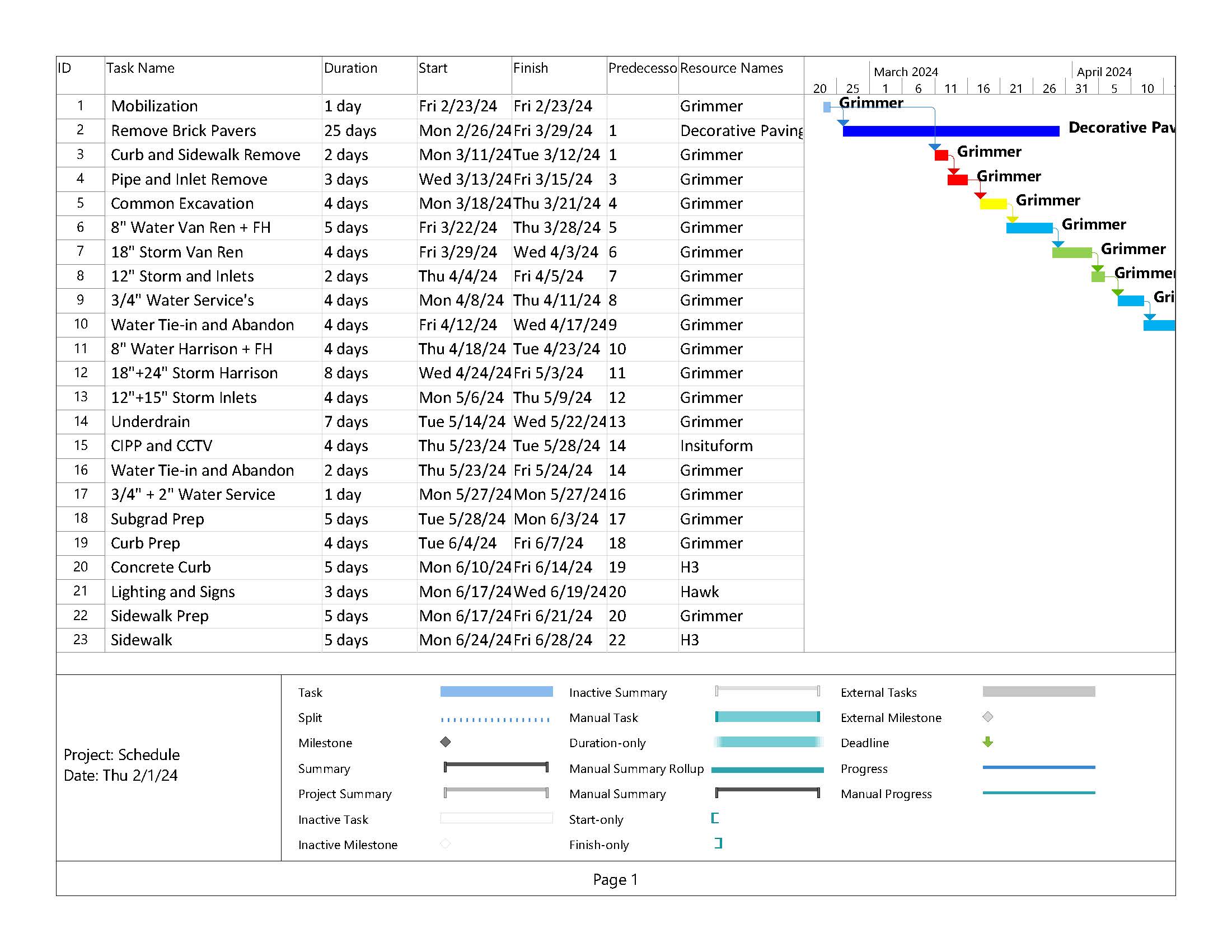1232x952 pixels.
Task: Click the Milestone diamond legend icon
Action: (x=445, y=742)
